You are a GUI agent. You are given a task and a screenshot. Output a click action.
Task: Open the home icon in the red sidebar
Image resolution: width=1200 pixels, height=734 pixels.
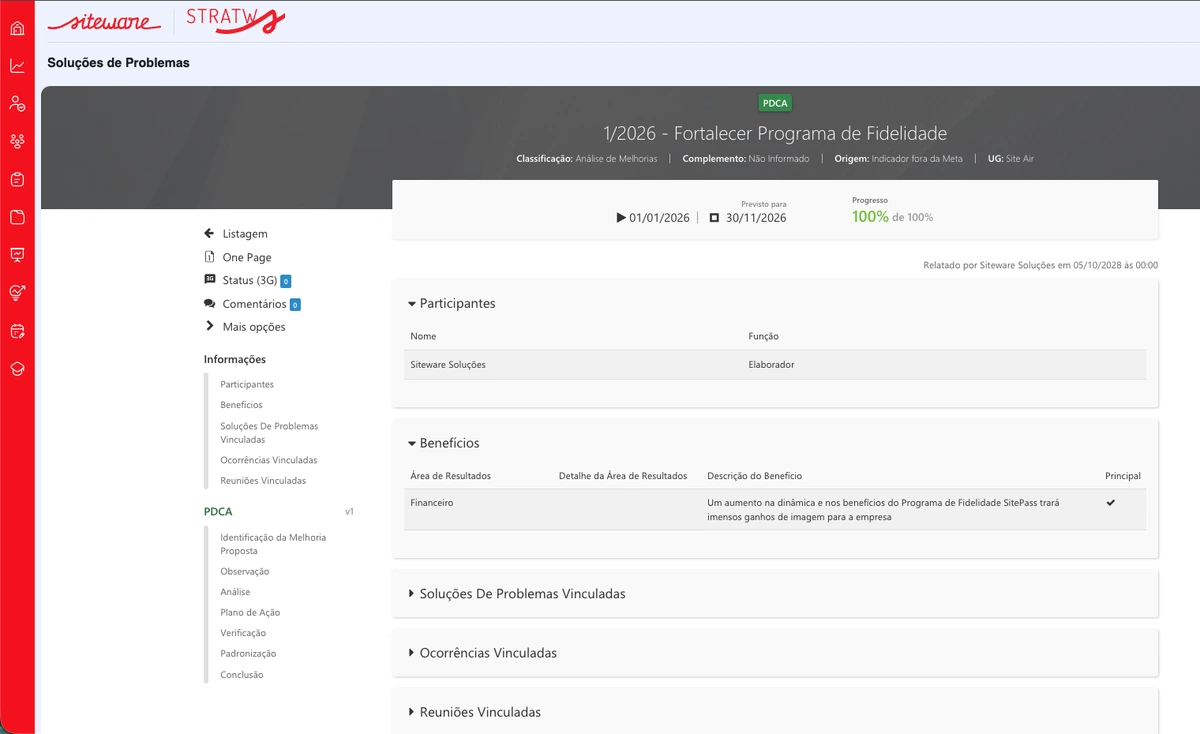tap(17, 28)
